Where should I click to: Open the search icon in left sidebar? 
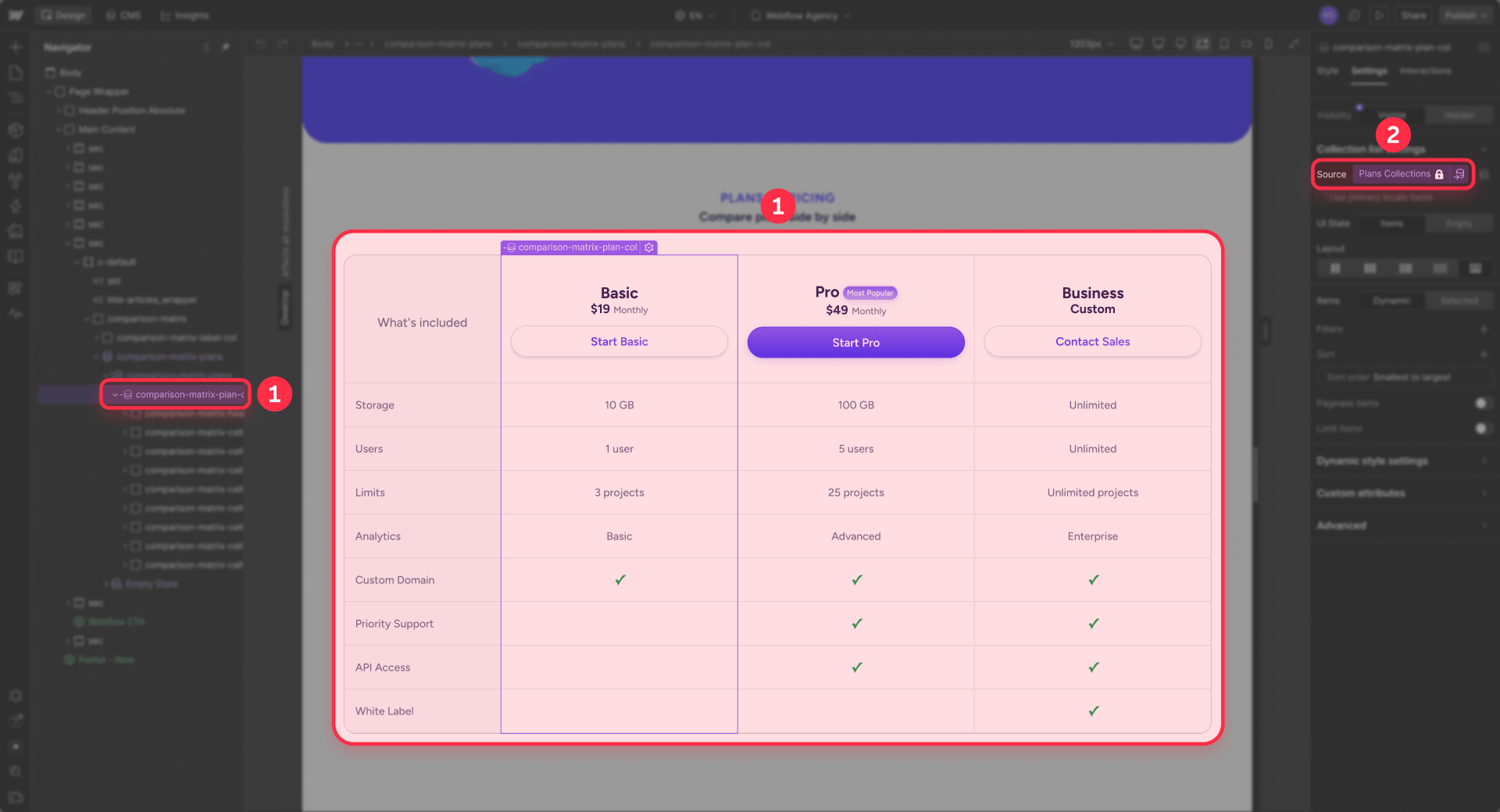point(16,771)
